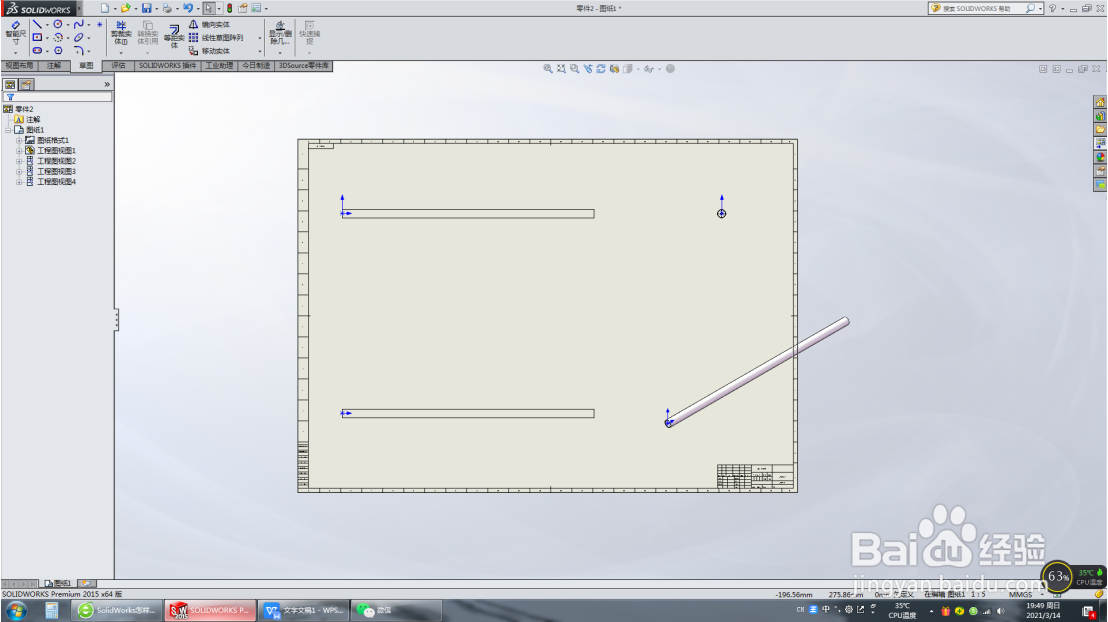This screenshot has height=622, width=1108.
Task: Expand the 图纸格式1 tree node
Action: (19, 140)
